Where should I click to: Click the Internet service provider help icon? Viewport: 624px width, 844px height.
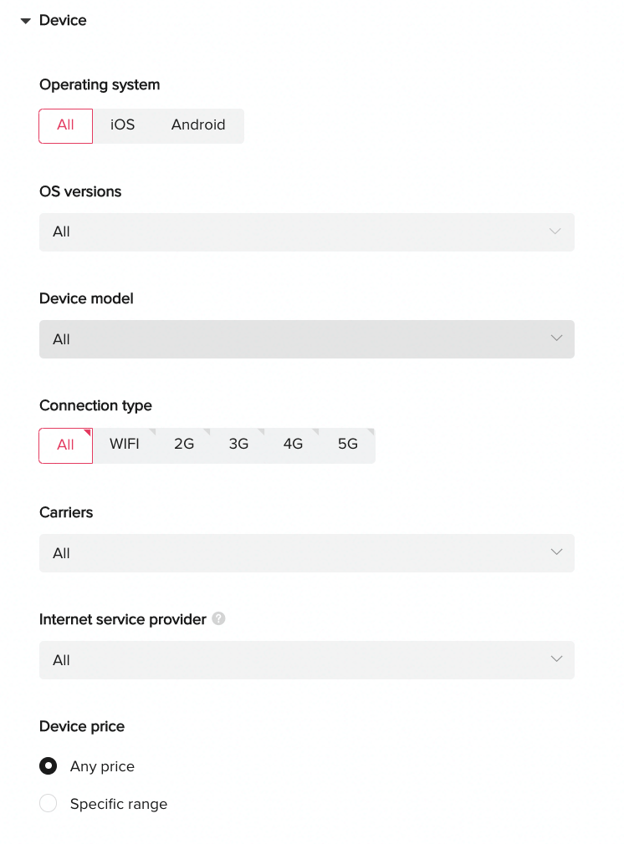point(218,619)
